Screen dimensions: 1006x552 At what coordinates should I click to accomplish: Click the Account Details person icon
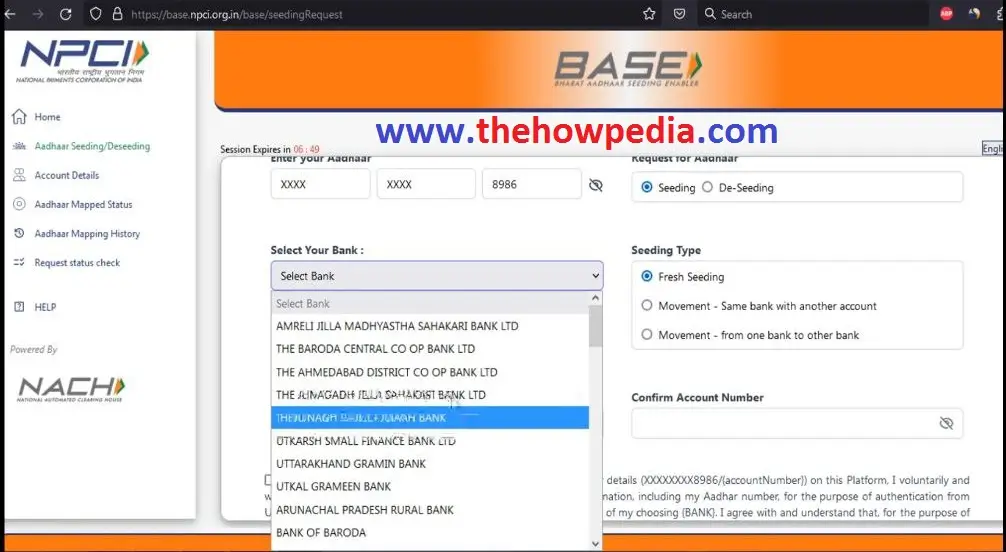[x=19, y=175]
